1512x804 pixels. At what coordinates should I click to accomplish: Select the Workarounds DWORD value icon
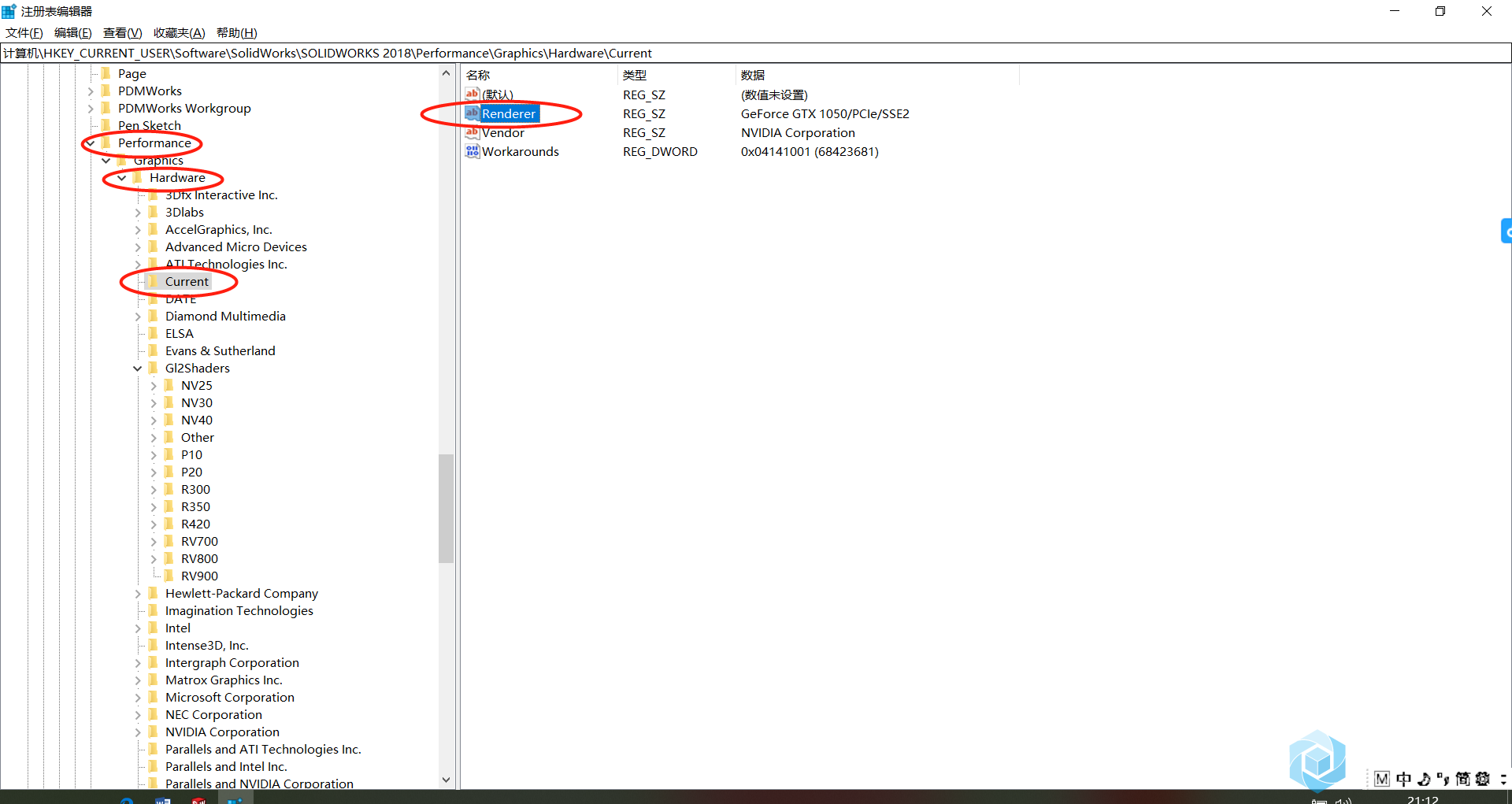[472, 151]
